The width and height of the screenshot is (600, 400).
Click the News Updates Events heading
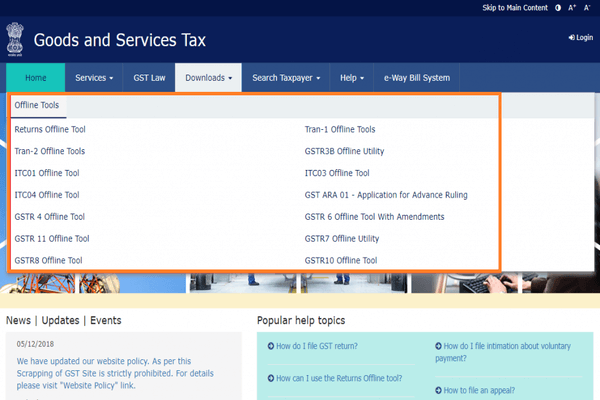[64, 320]
